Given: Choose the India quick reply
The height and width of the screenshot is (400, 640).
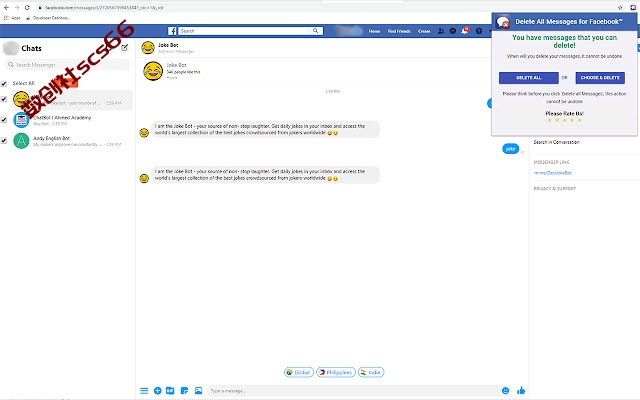Looking at the screenshot, I should click(x=371, y=372).
